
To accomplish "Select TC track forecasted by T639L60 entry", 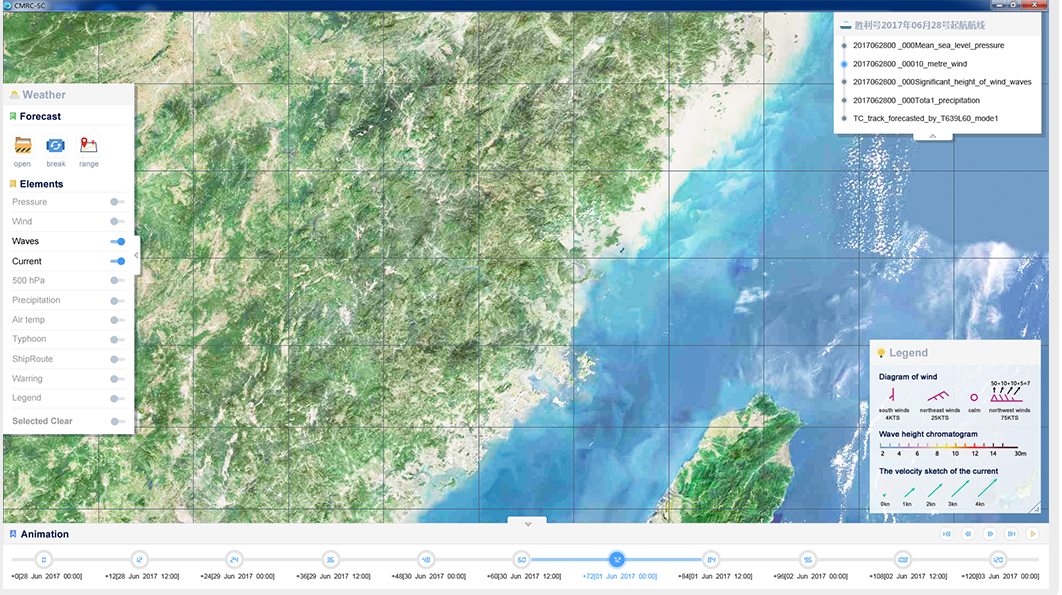I will point(925,118).
